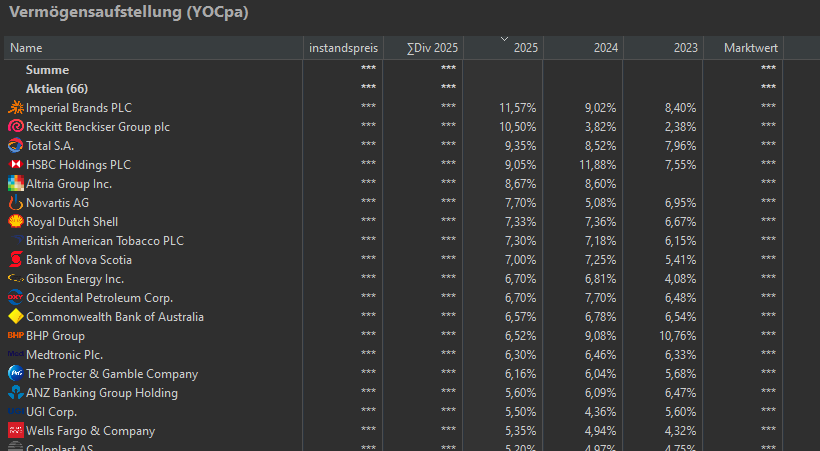This screenshot has height=451, width=820.
Task: Click the Procter & Gamble logo icon
Action: [15, 374]
